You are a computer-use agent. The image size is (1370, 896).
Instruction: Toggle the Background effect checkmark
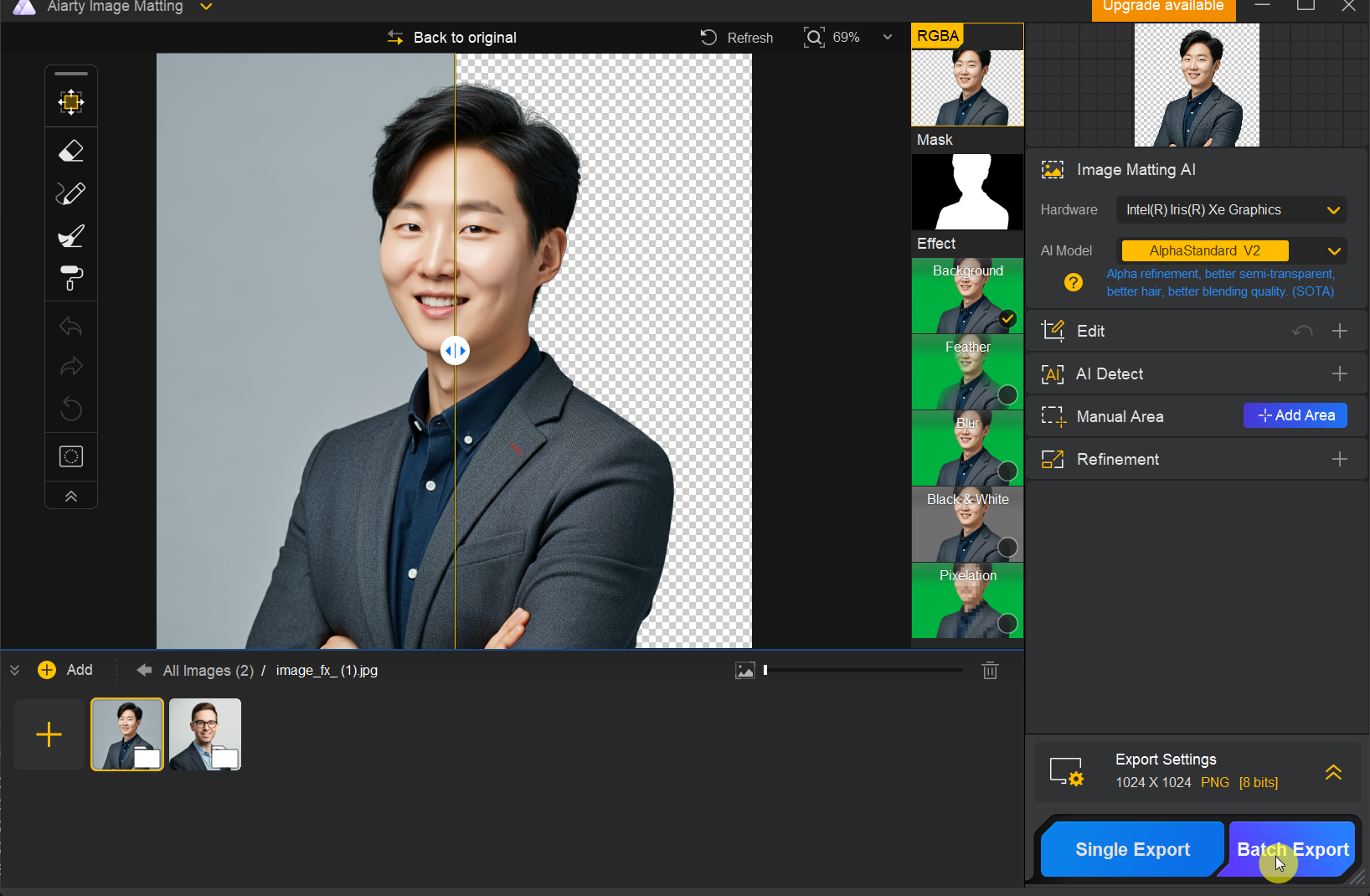(x=1008, y=319)
